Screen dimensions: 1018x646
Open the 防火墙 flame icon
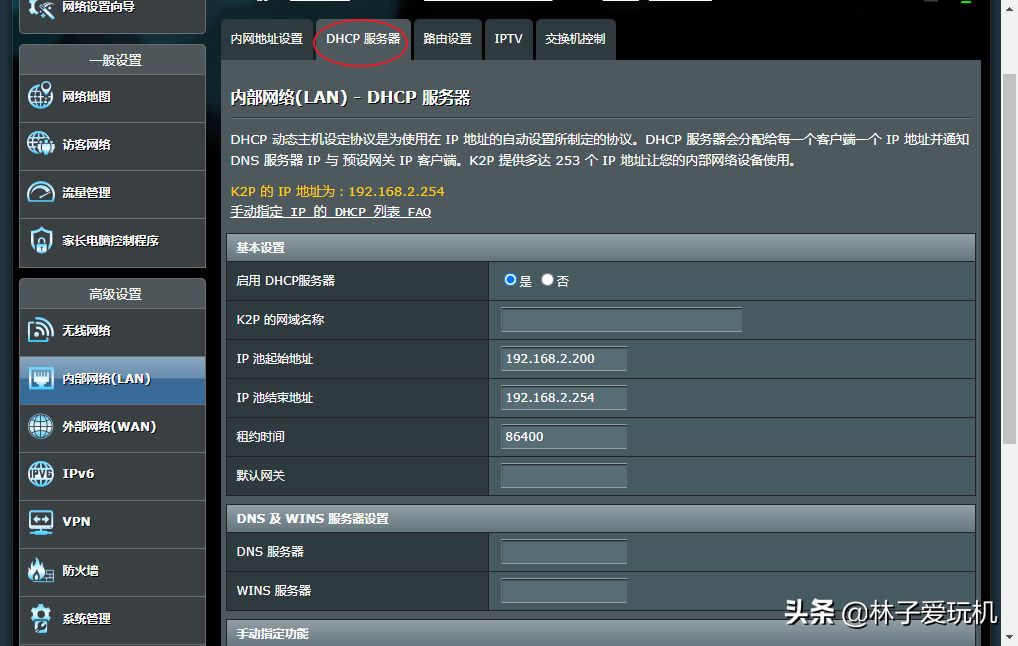pos(41,570)
